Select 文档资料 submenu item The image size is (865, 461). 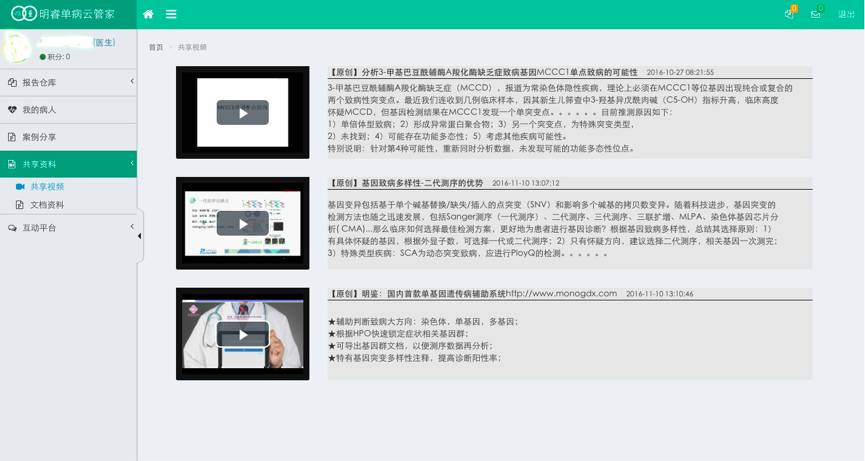(47, 205)
